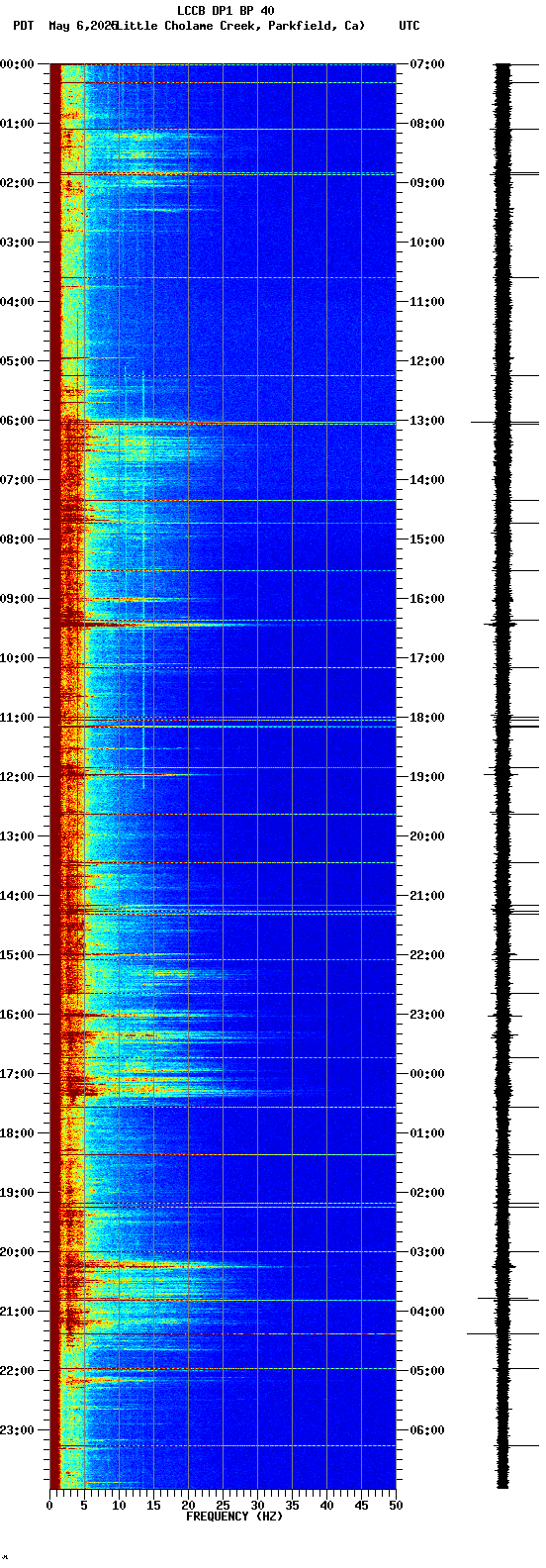Screen dimensions: 546x1568
Task: Click the 0 Hz frequency tick label
Action: 49,1506
